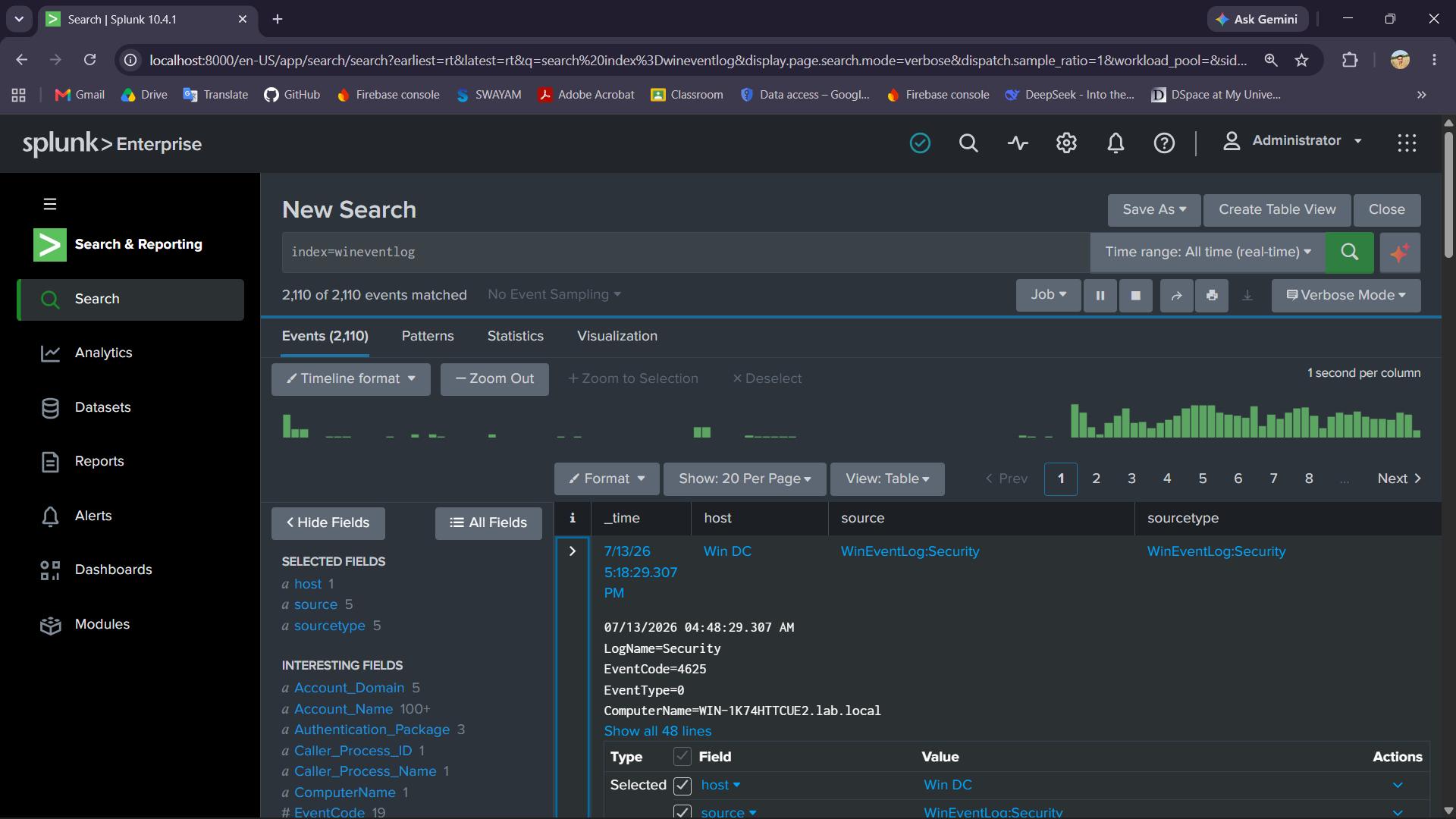Share the search job arrow icon

click(1176, 296)
